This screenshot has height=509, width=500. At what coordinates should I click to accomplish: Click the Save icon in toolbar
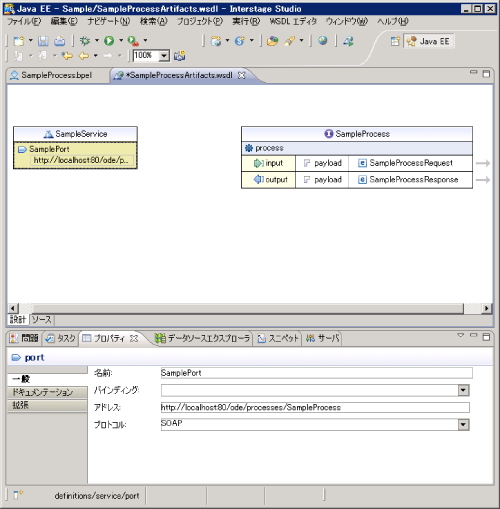tap(43, 41)
